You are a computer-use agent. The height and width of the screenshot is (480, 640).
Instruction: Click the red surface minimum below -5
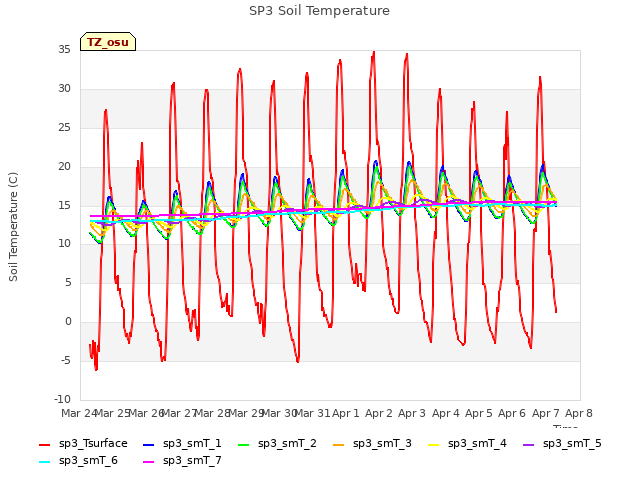pyautogui.click(x=96, y=369)
